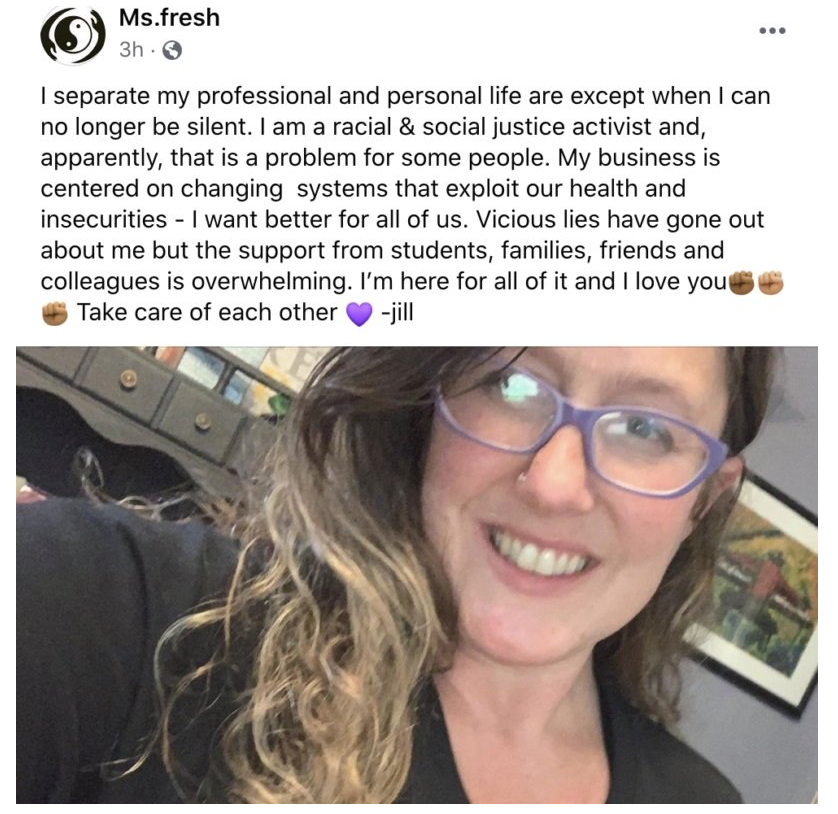
Task: Open the Ms.fresh profile name link
Action: click(x=169, y=18)
